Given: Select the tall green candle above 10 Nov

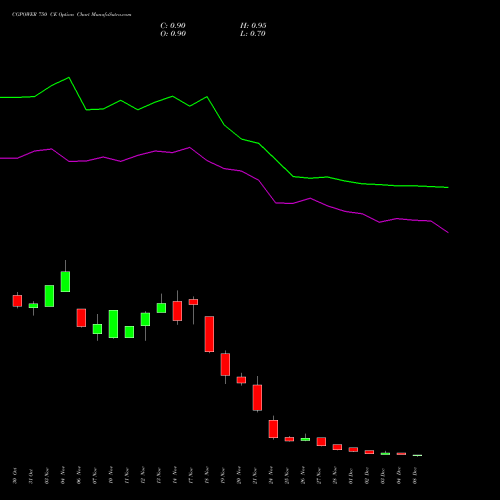Looking at the screenshot, I should 113,324.
